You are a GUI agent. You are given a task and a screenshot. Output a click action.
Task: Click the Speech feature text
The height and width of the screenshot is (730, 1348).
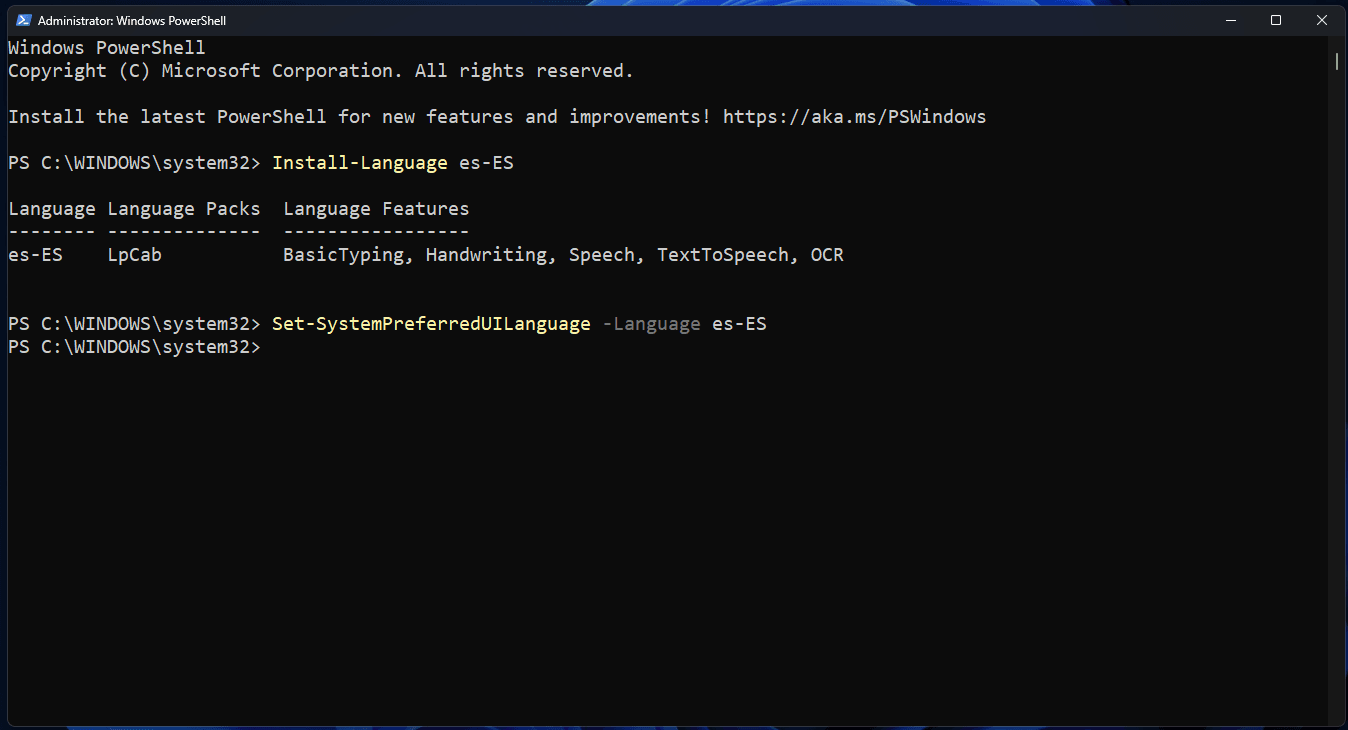[x=602, y=254]
